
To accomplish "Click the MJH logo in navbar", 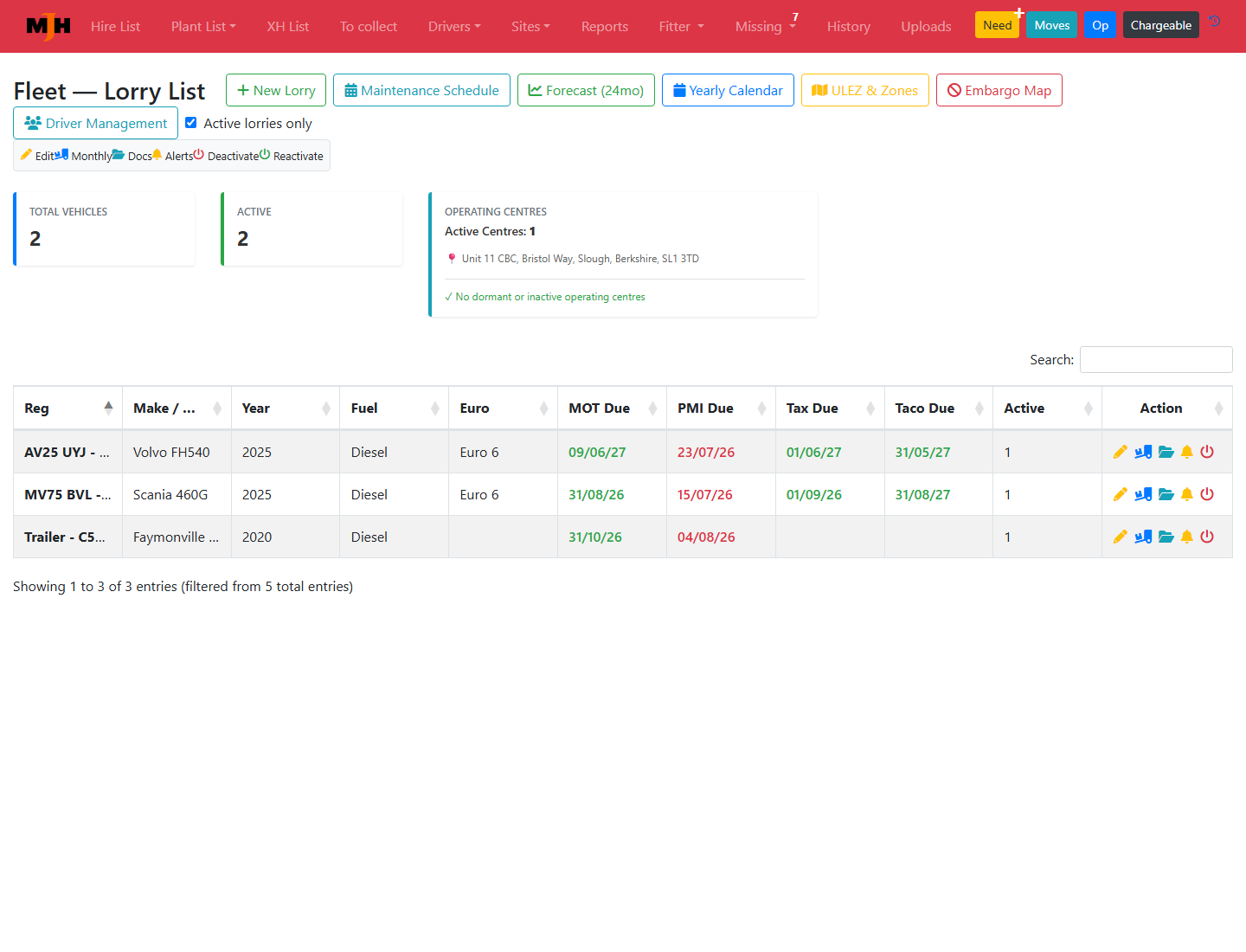I will [x=48, y=27].
